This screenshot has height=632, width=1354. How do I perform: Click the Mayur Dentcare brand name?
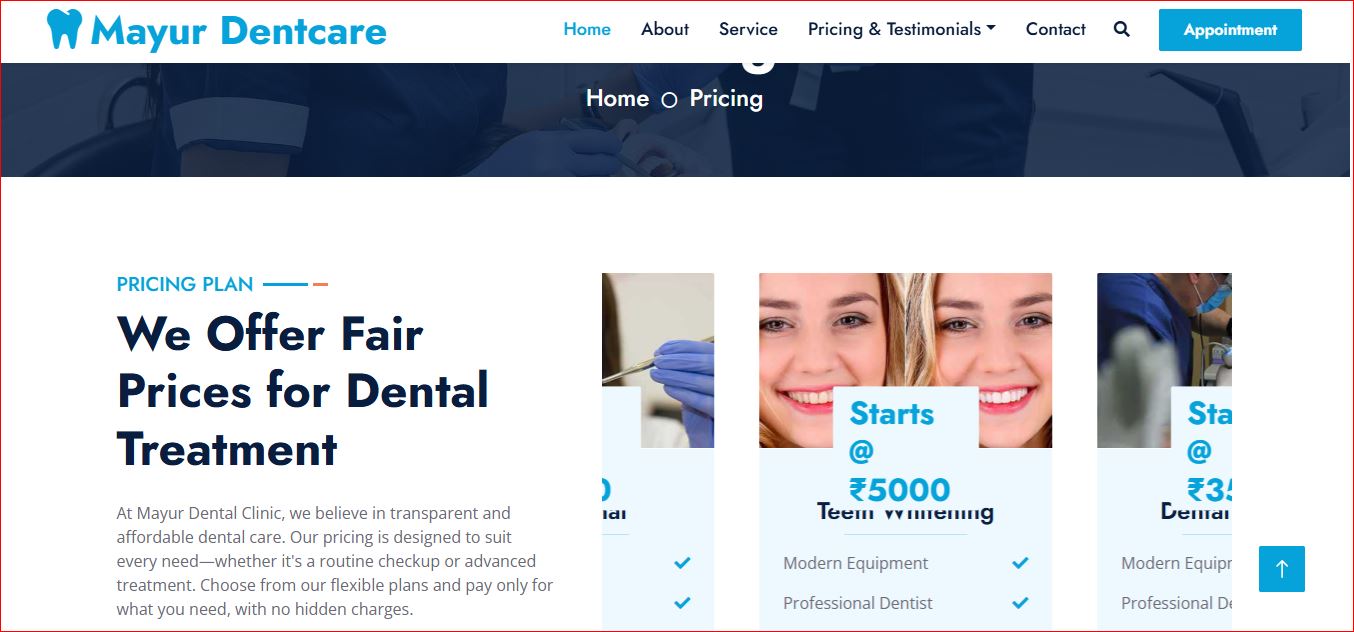[x=238, y=31]
